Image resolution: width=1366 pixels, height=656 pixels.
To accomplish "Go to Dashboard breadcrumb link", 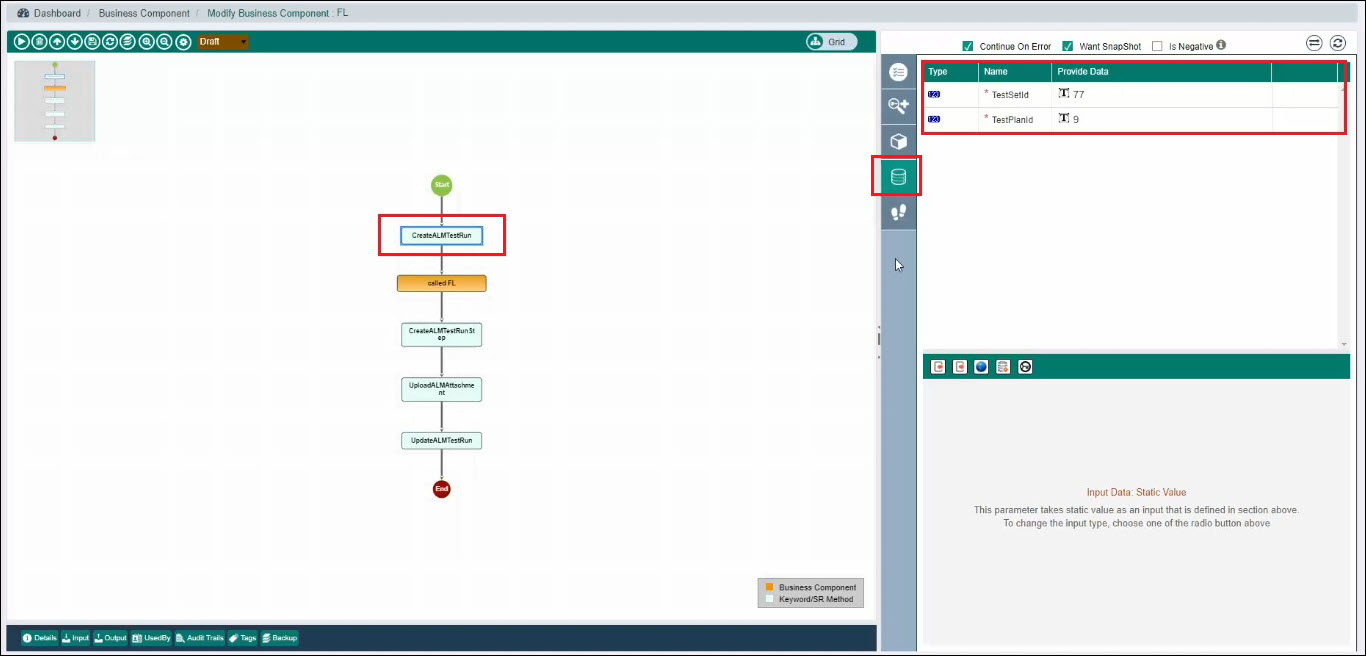I will 56,13.
